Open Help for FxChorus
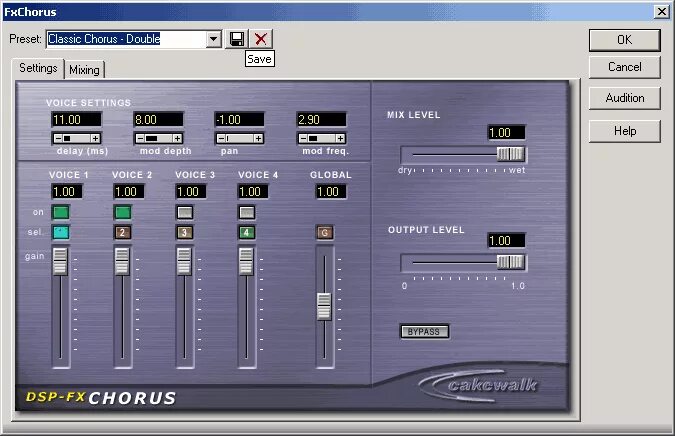Viewport: 675px width, 436px height. click(624, 131)
